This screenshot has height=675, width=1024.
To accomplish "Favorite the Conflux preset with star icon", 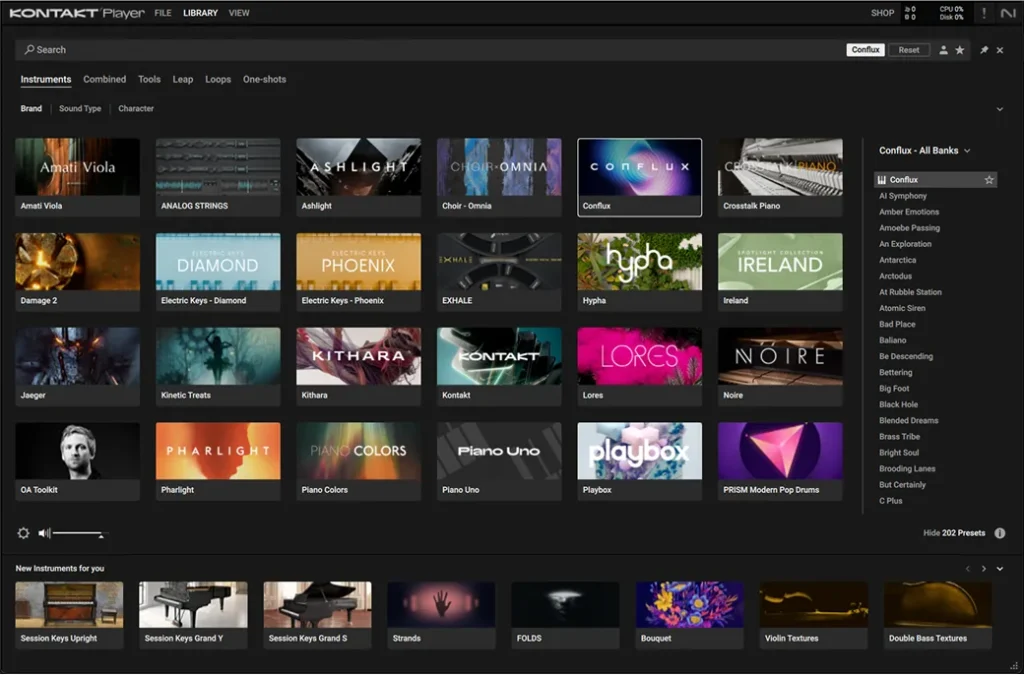I will click(989, 180).
